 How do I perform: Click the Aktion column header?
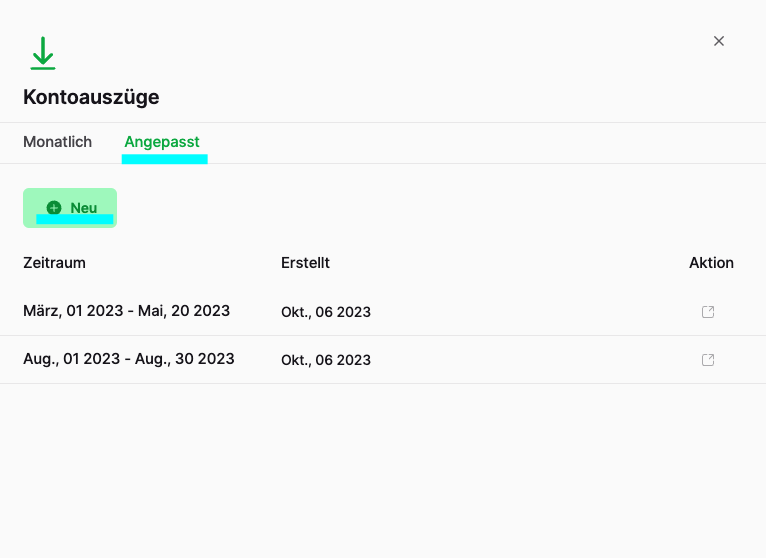711,263
